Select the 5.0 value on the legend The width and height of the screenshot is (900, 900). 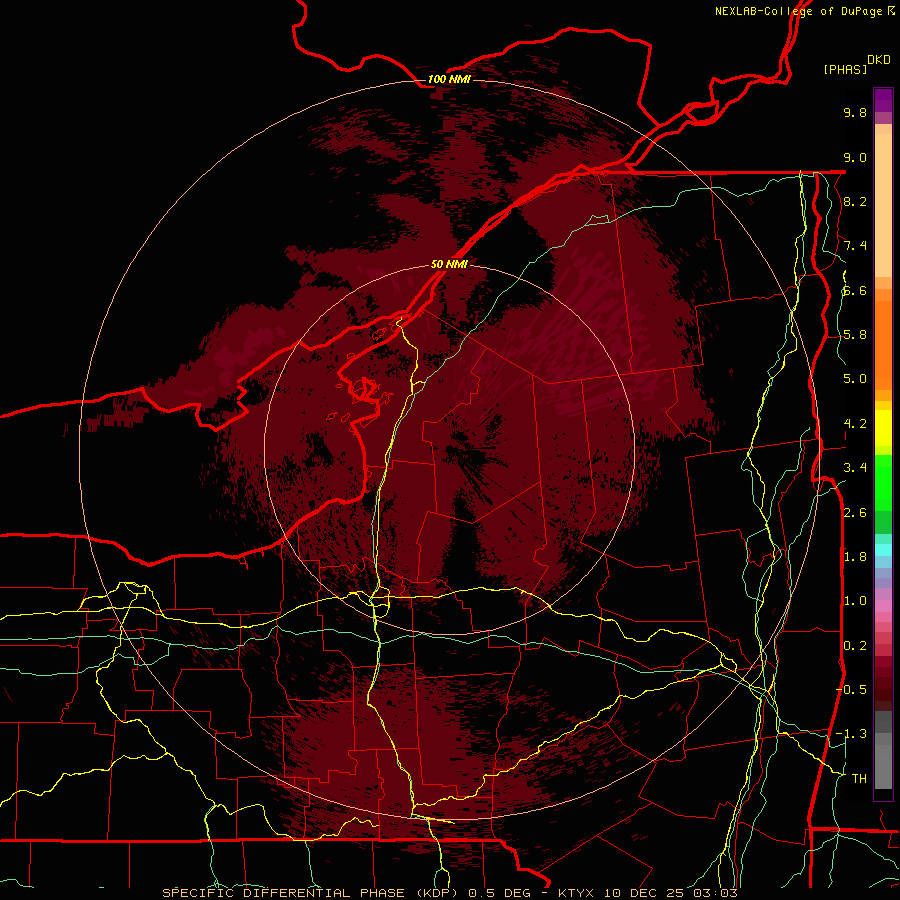point(855,379)
